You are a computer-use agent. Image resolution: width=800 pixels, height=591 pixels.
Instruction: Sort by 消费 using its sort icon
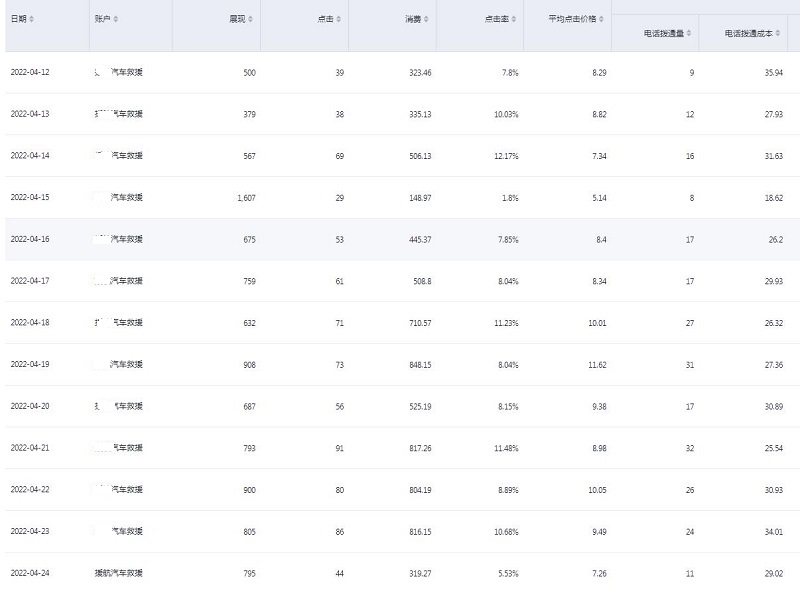coord(427,19)
